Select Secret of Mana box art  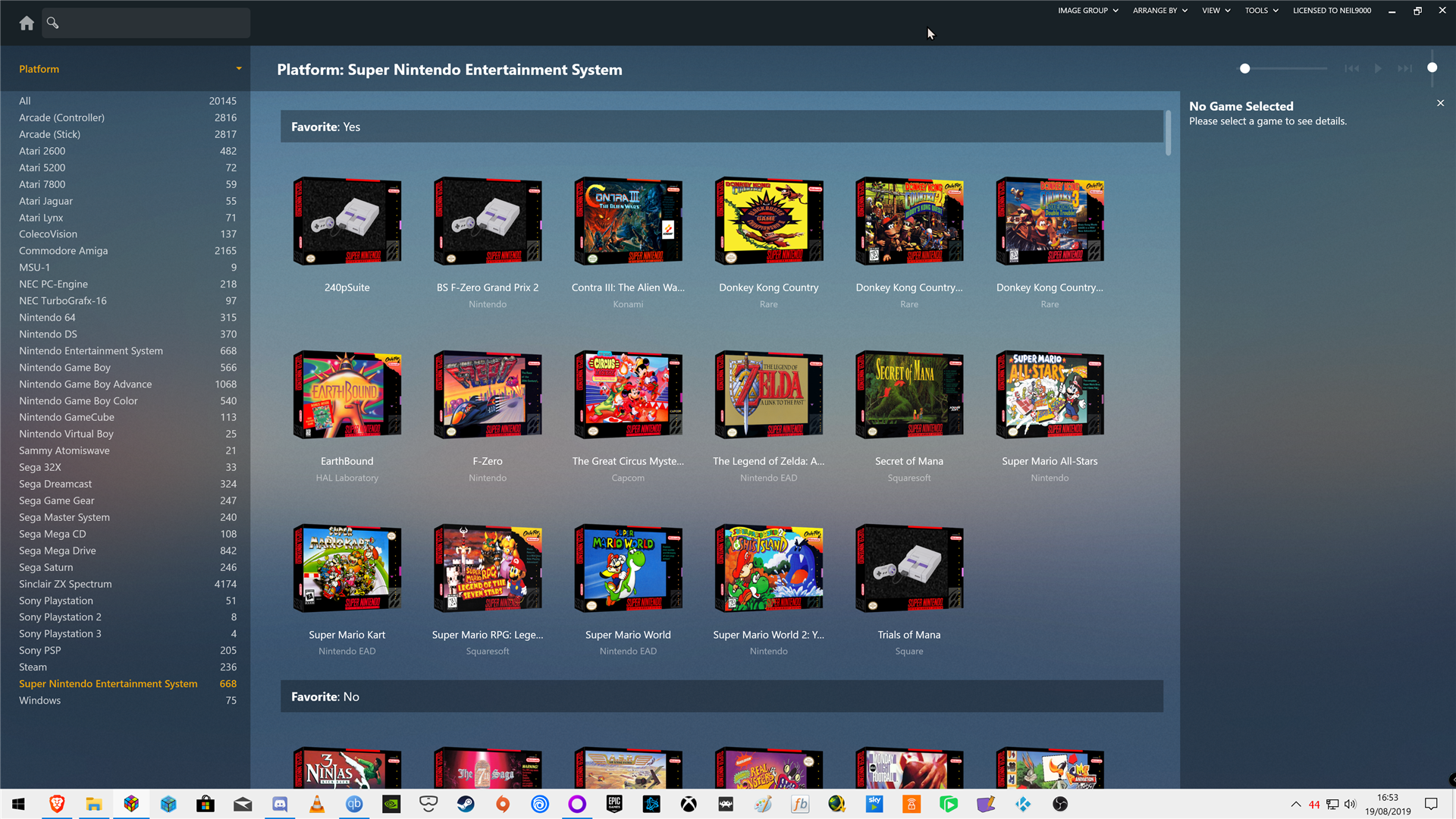tap(909, 394)
